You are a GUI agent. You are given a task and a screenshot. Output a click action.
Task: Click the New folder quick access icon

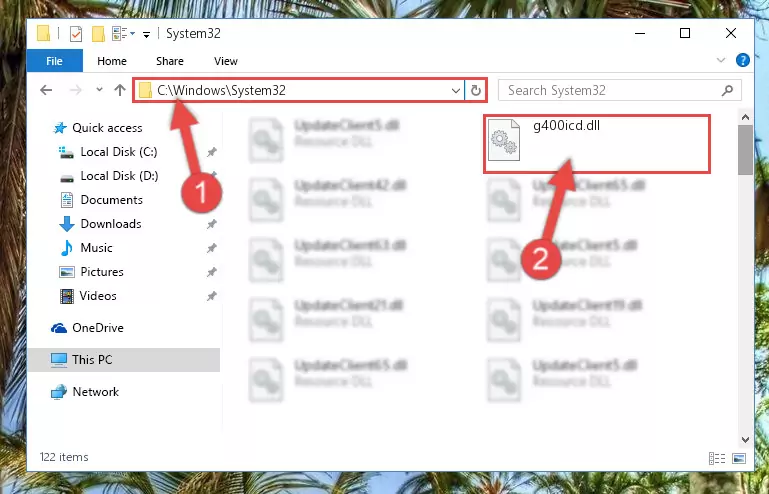pos(98,34)
